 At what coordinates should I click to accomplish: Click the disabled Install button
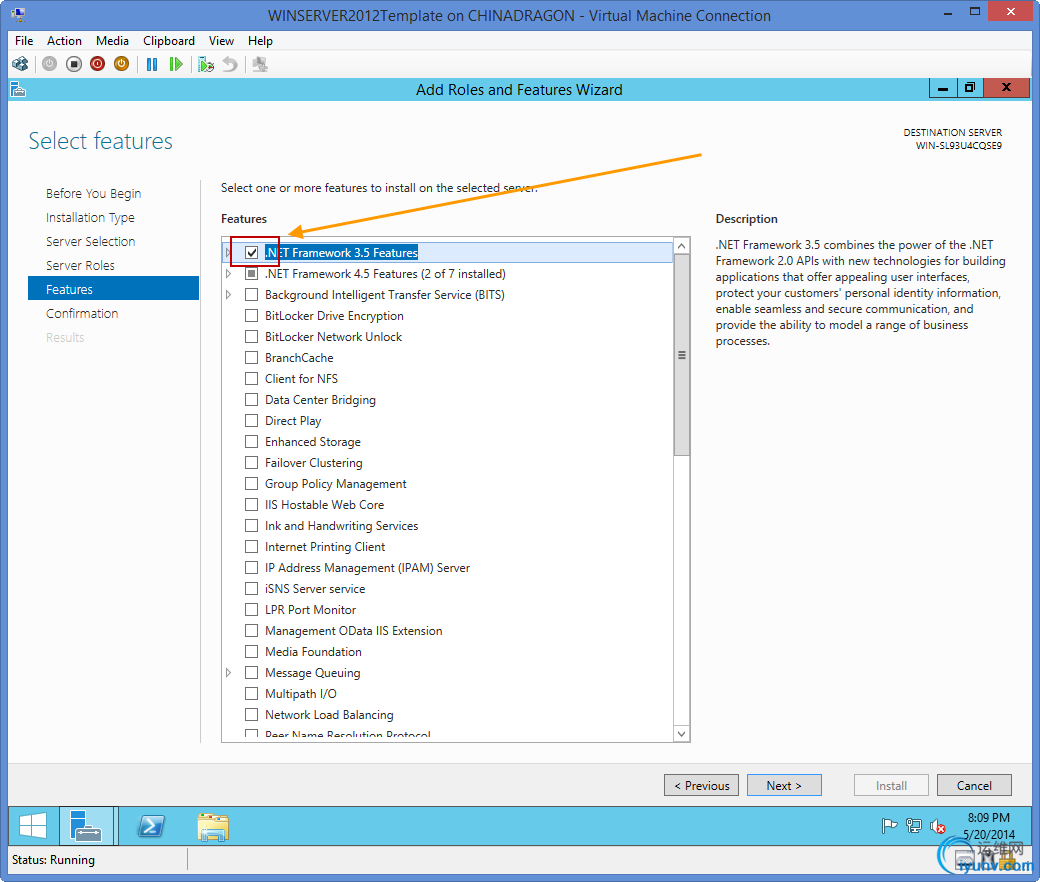click(891, 785)
